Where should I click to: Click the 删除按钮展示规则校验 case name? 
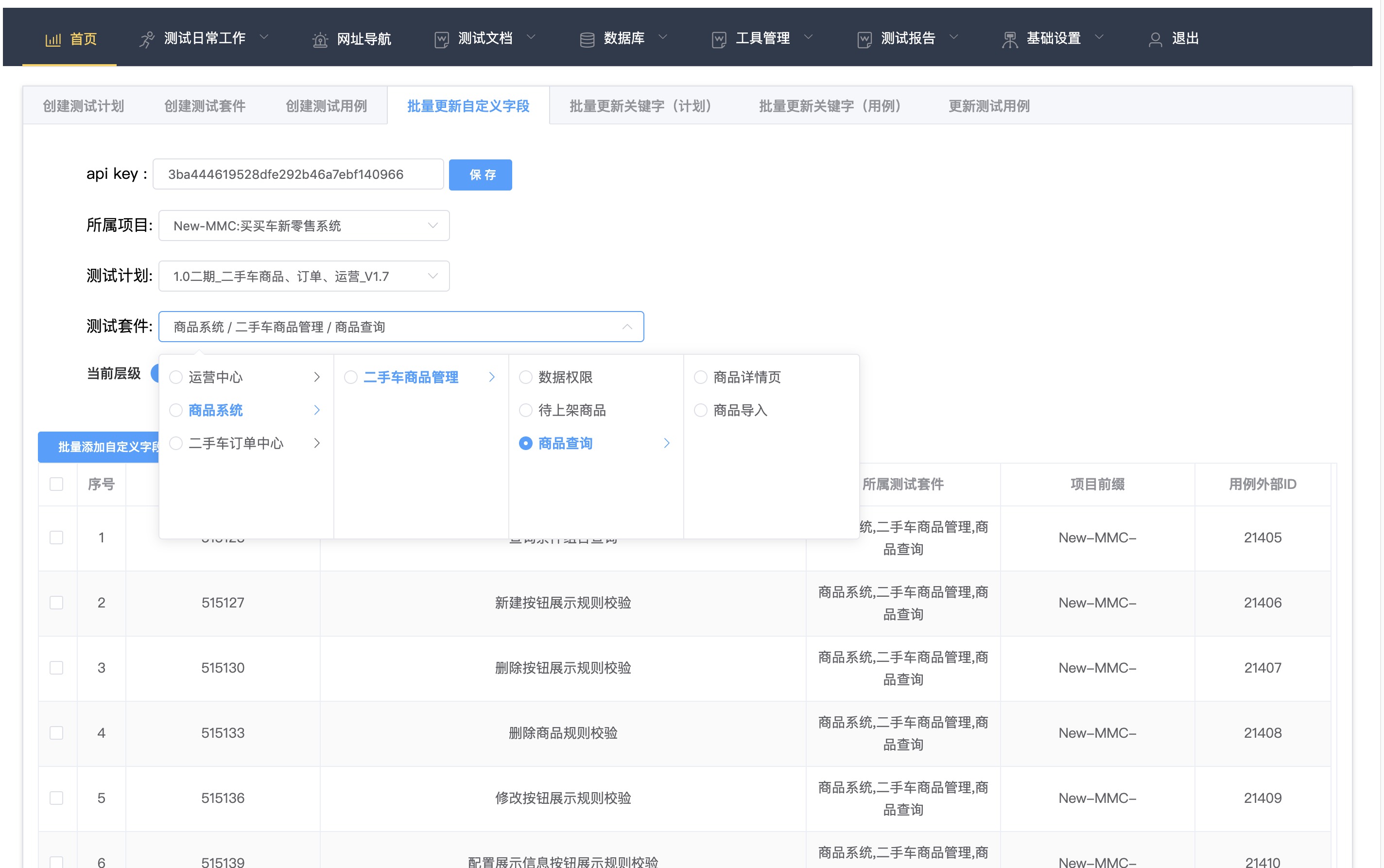pos(563,668)
